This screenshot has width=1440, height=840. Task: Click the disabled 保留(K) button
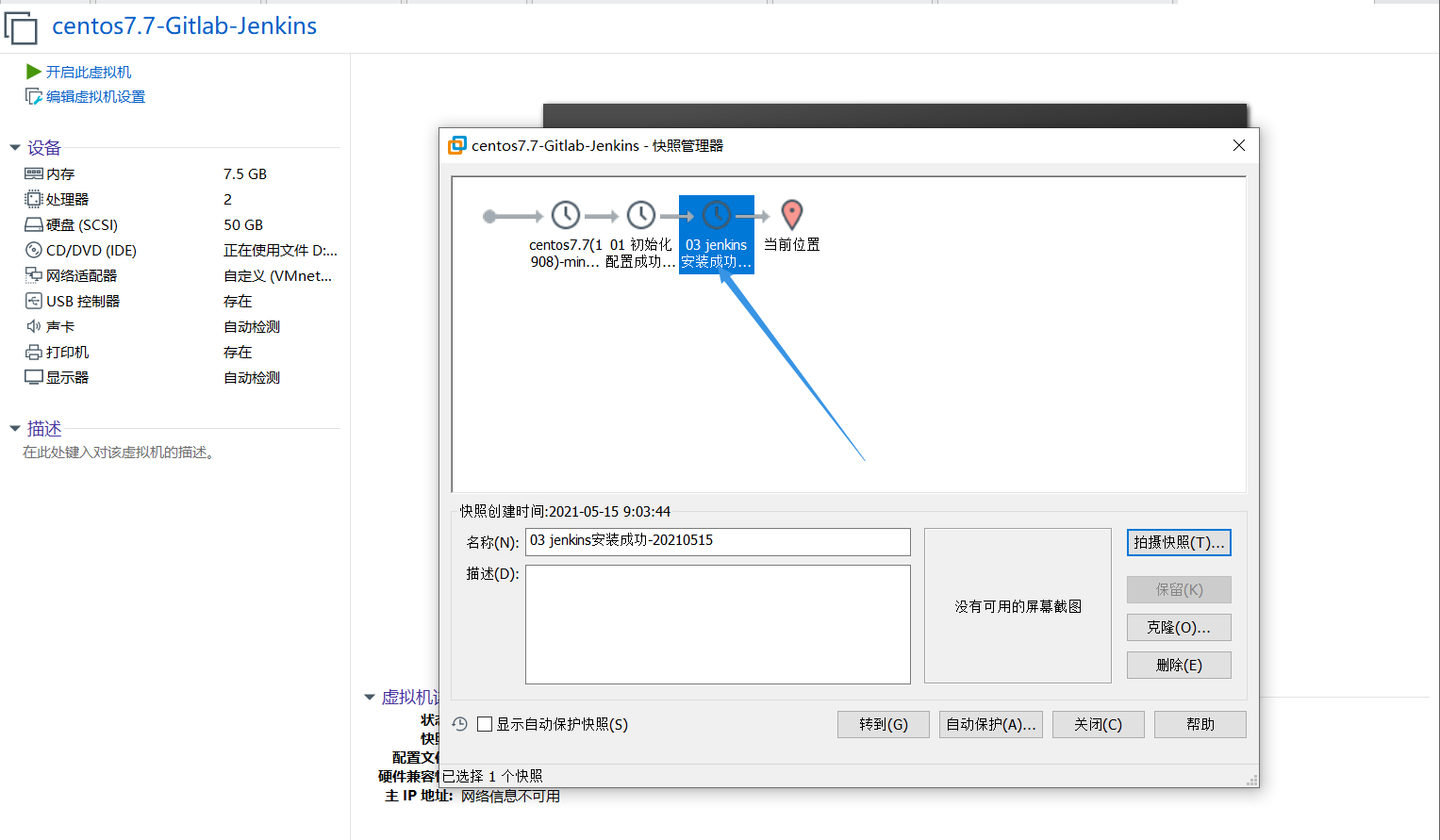[x=1179, y=589]
